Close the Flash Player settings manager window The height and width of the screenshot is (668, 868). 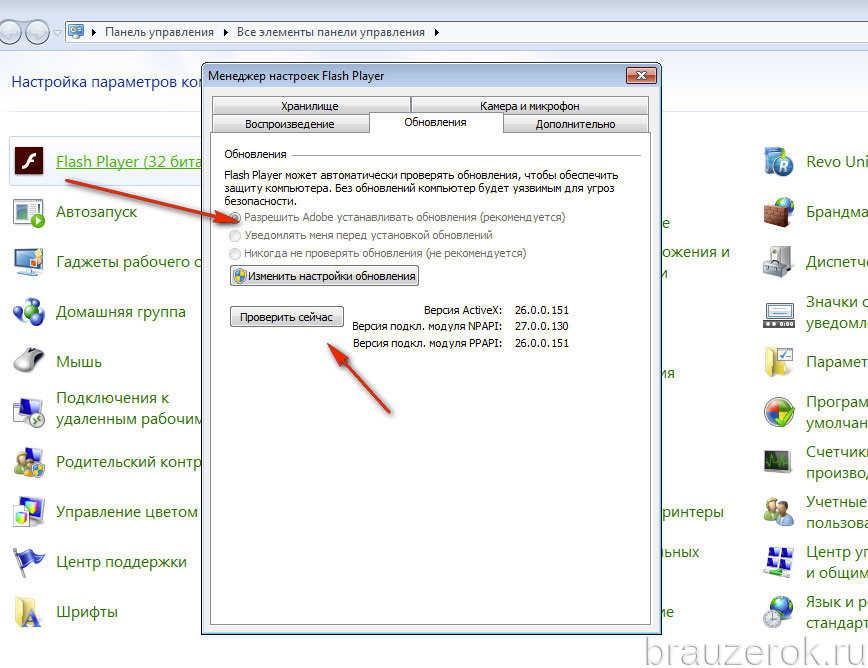pos(641,75)
